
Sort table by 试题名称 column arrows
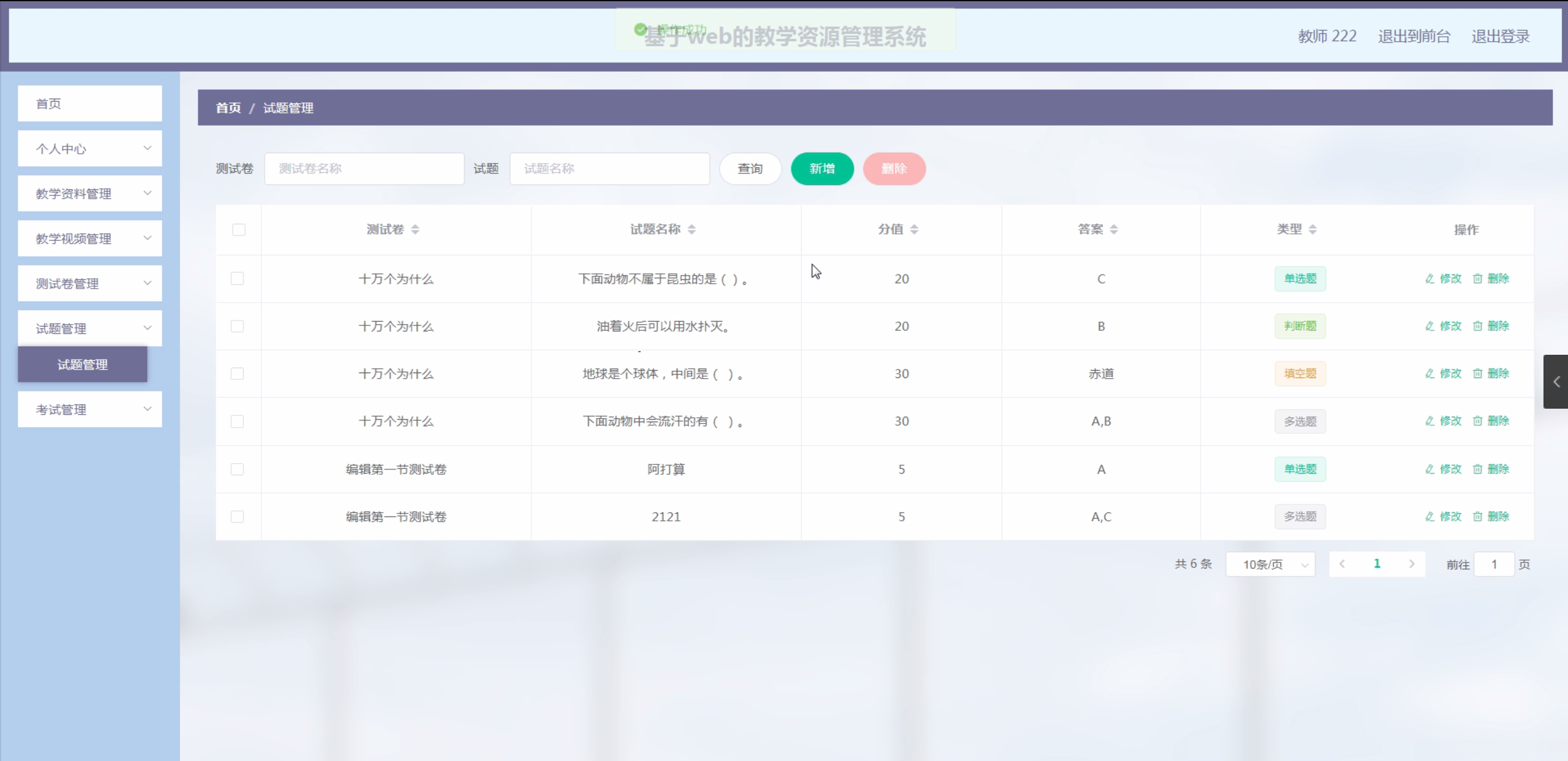pos(691,229)
